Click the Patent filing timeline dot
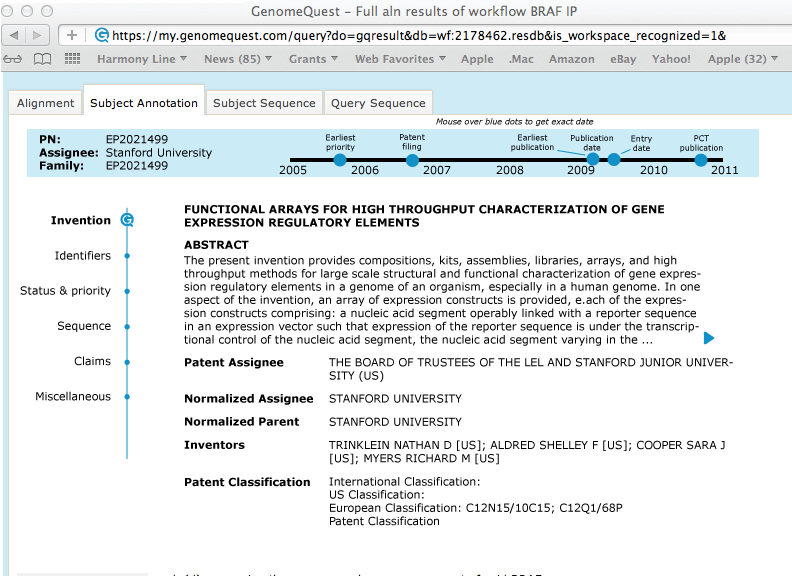 pyautogui.click(x=412, y=160)
